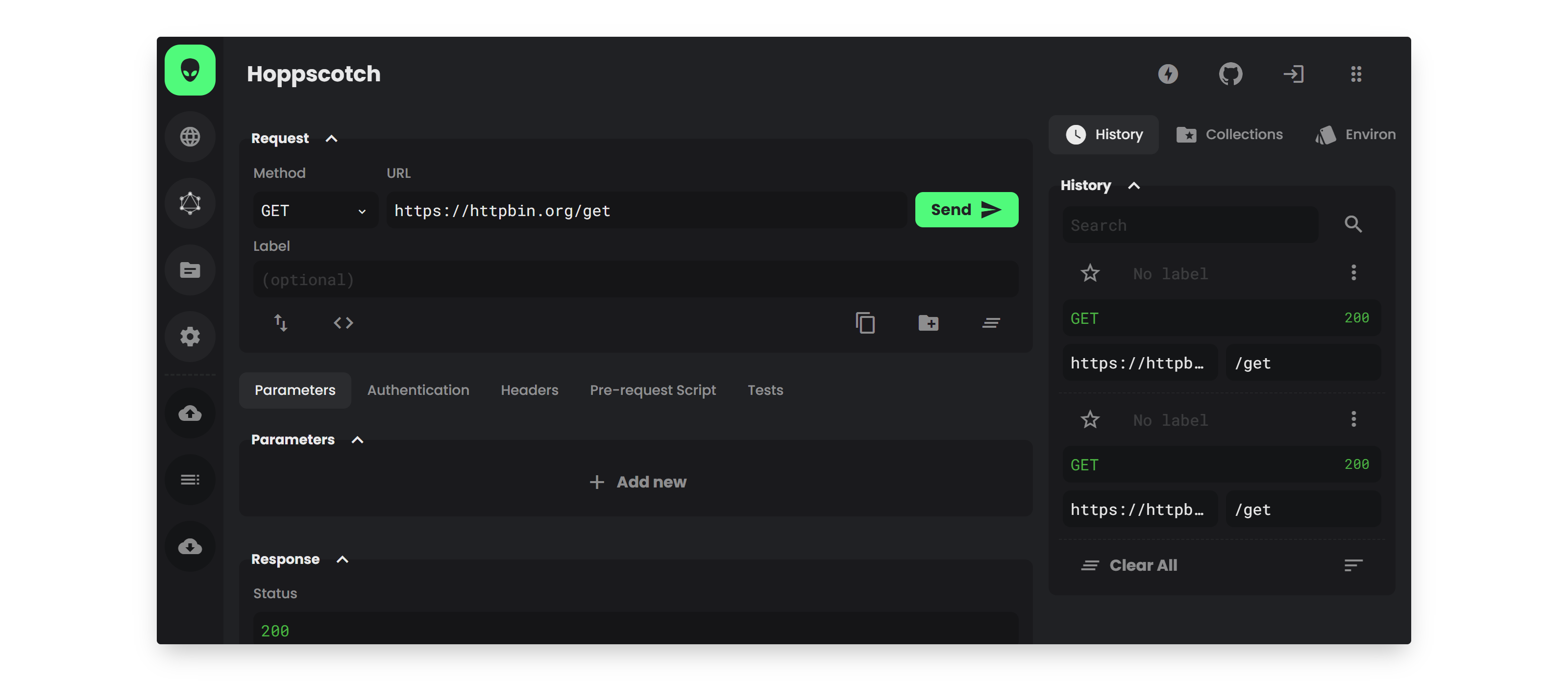Open the GET method dropdown
The width and height of the screenshot is (1568, 681).
(x=314, y=210)
